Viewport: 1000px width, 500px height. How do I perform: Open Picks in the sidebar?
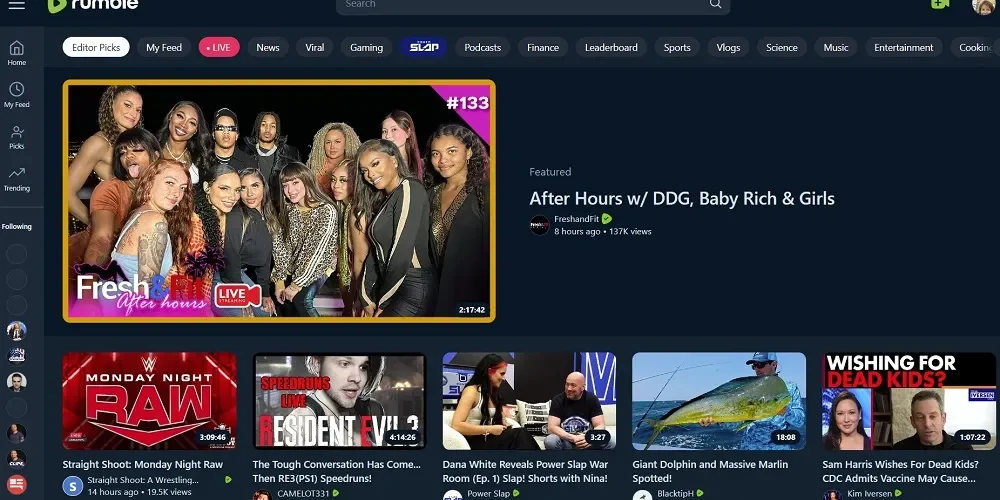(17, 137)
